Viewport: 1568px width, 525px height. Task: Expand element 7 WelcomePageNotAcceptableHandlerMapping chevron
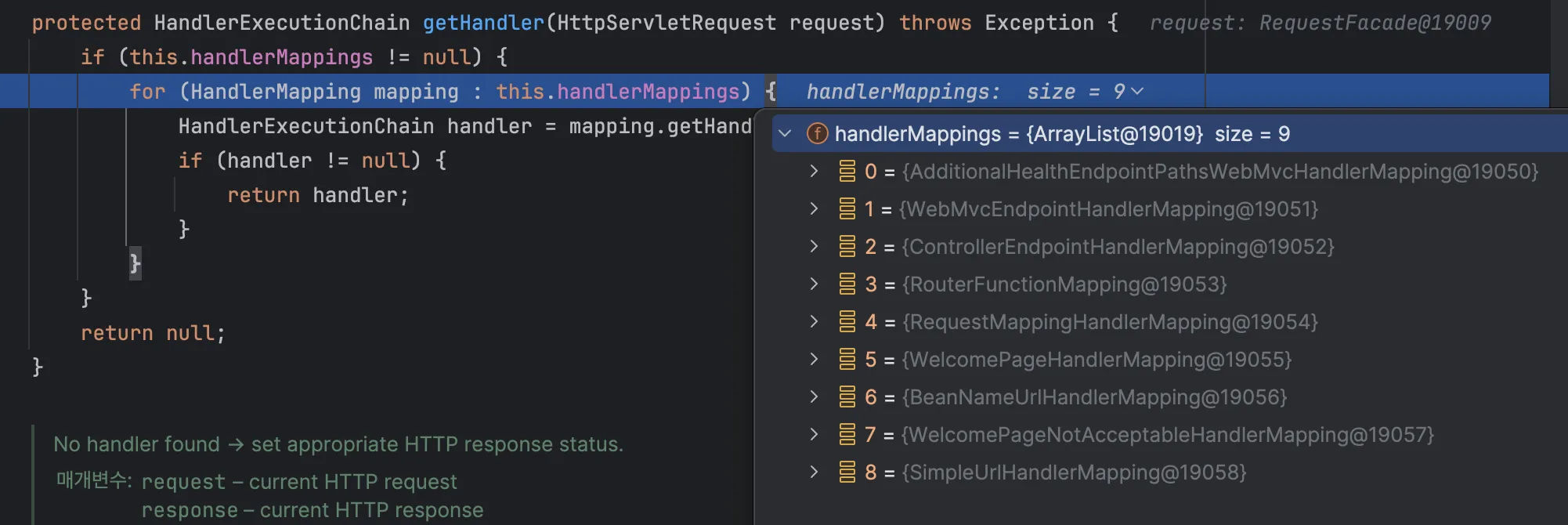click(814, 435)
